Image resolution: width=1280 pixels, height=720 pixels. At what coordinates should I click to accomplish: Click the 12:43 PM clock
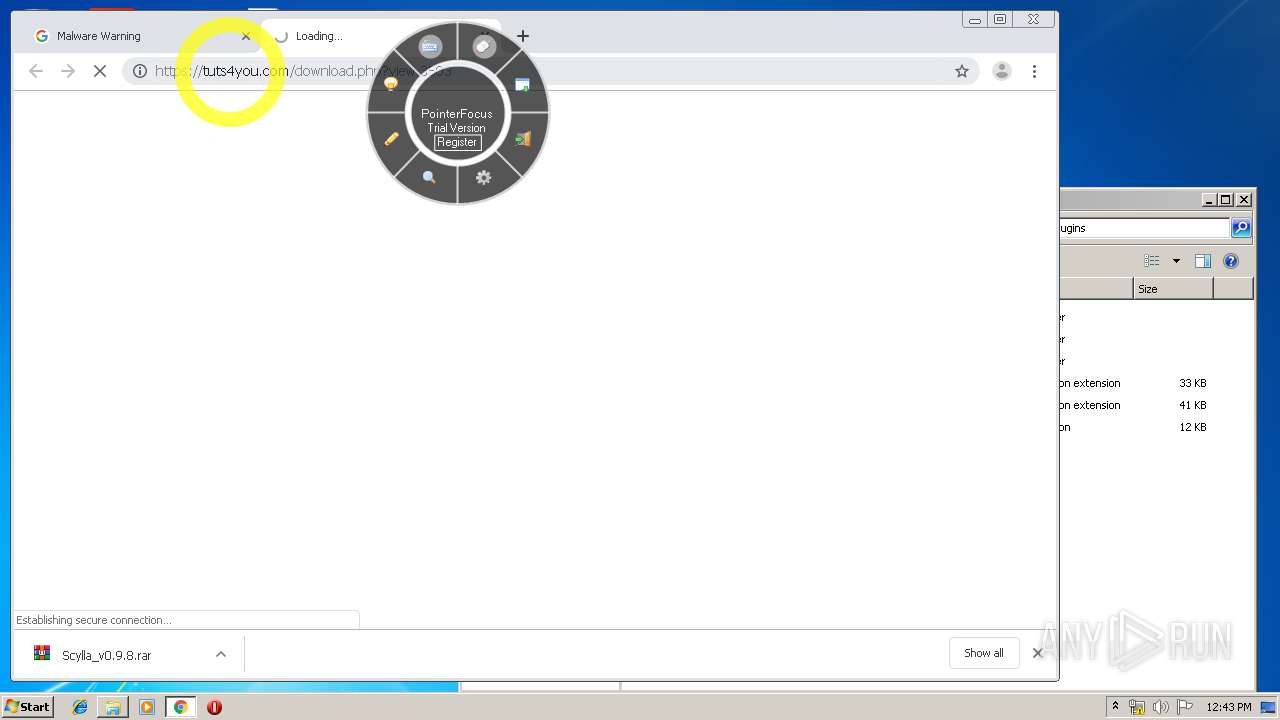[x=1229, y=706]
